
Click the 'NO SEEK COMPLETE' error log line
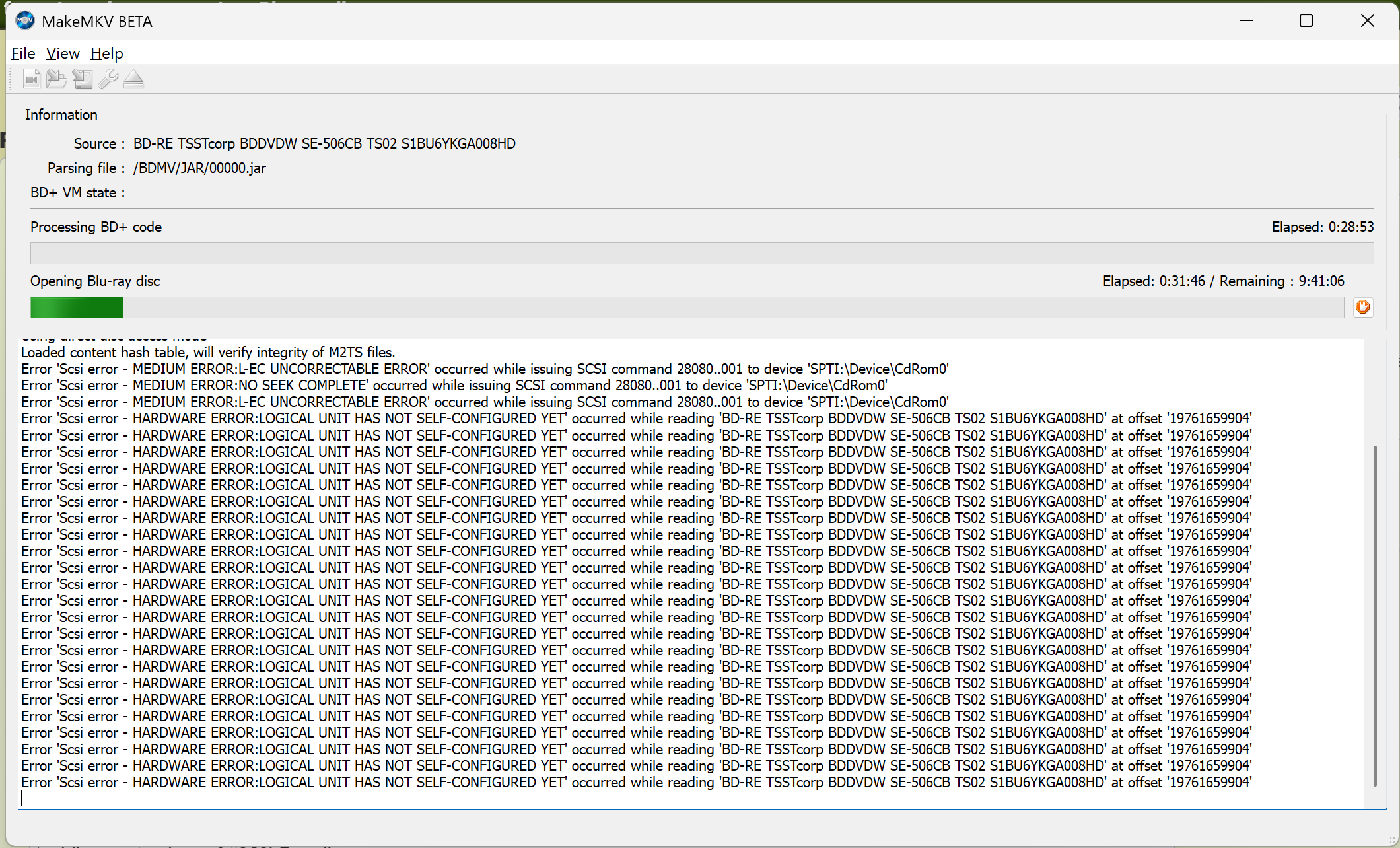click(x=454, y=386)
